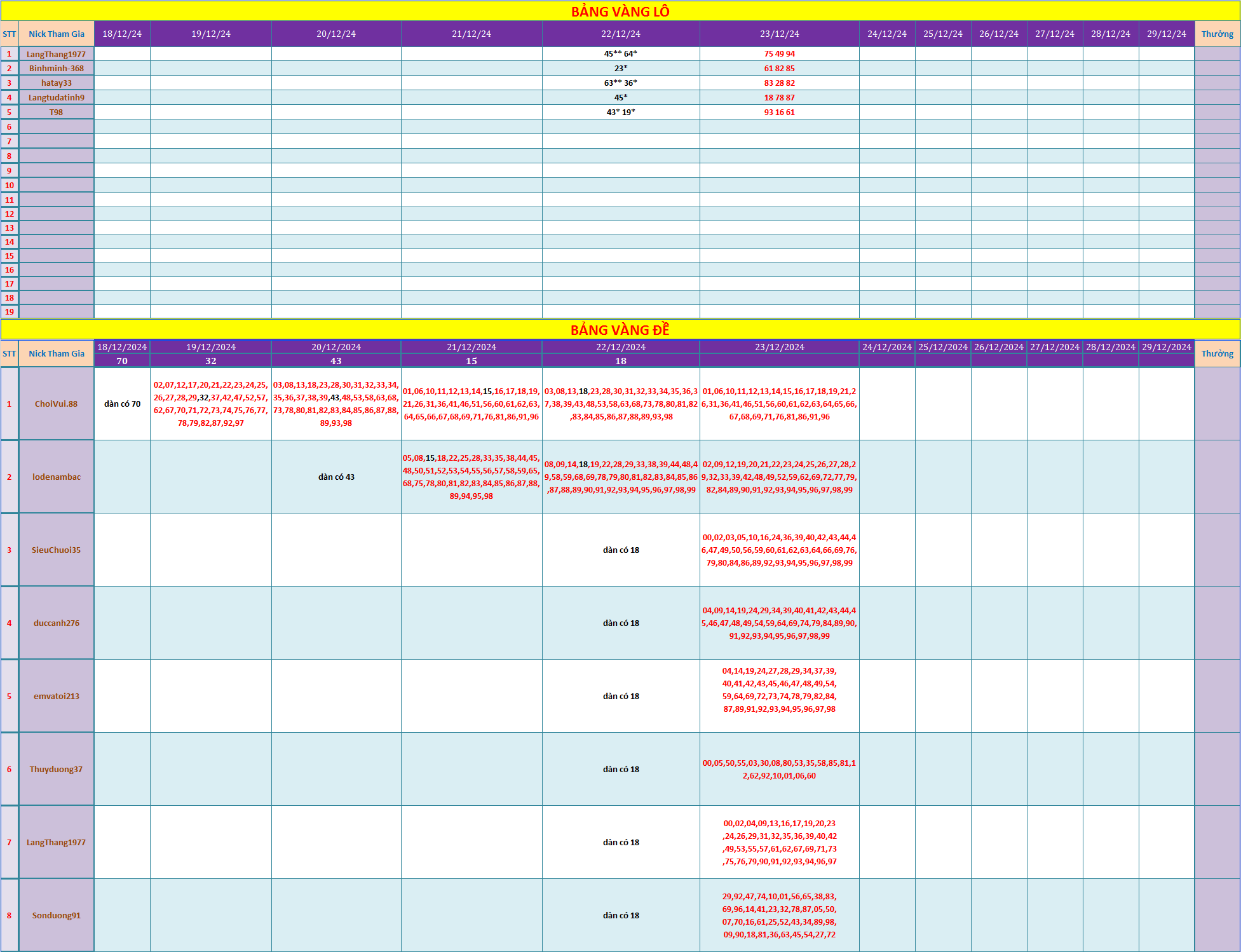Select the result cell 32 under 19/12/2024
The width and height of the screenshot is (1241, 952).
[211, 361]
